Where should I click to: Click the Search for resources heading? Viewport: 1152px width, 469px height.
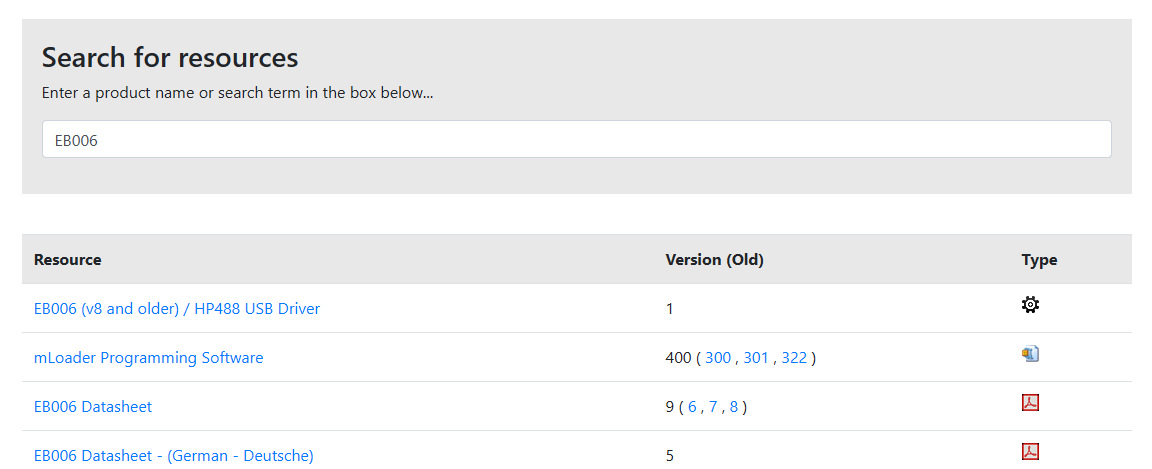click(170, 57)
